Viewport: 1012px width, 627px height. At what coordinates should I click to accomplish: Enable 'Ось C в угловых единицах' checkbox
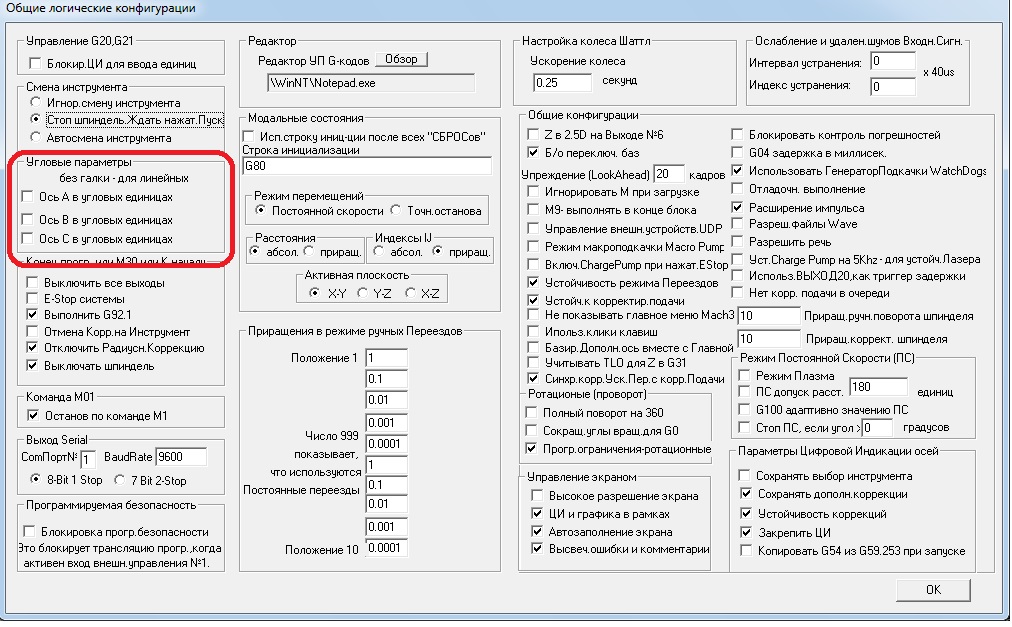(27, 238)
